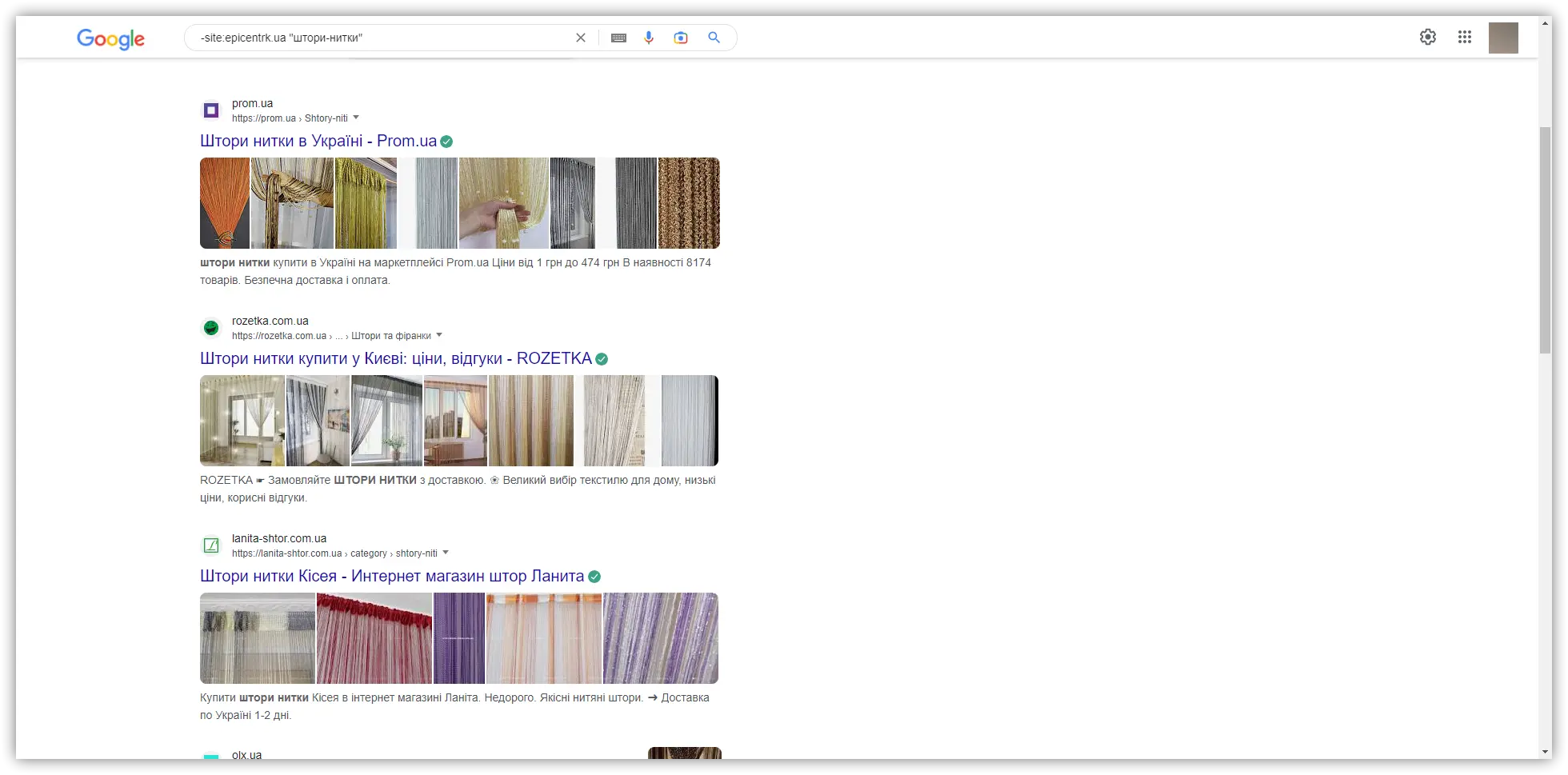Click the scrollbar down arrow

click(x=1546, y=753)
